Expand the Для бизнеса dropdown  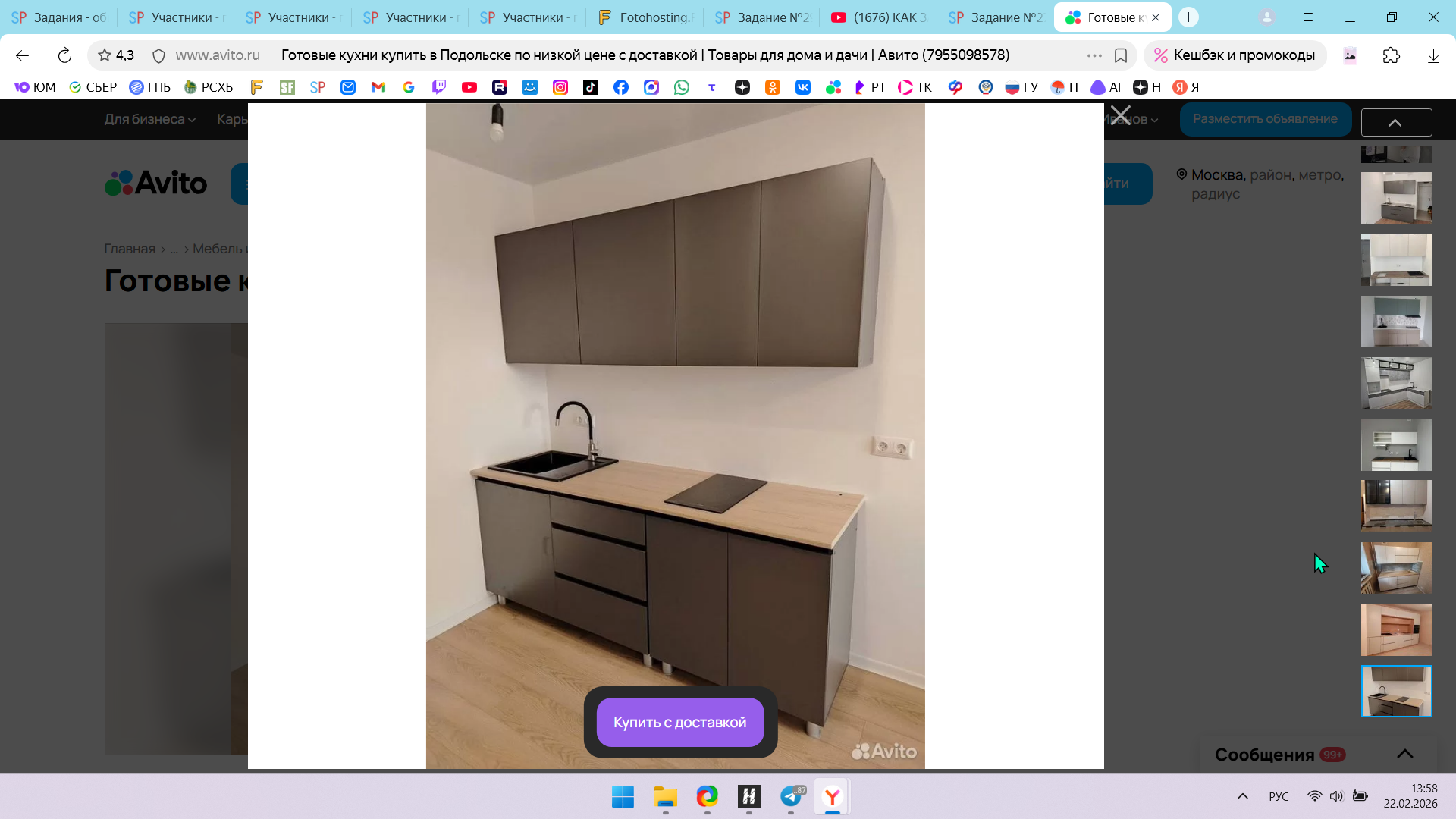149,119
